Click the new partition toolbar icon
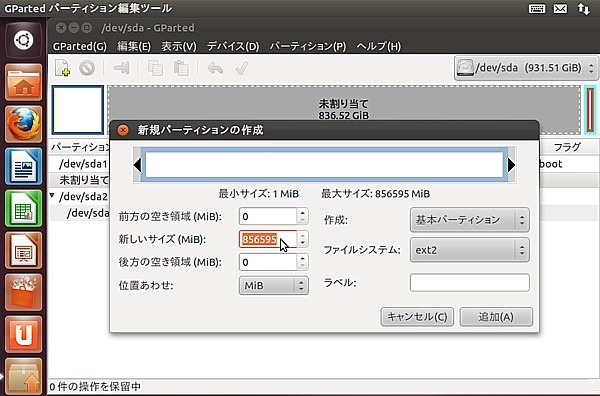 pyautogui.click(x=62, y=68)
